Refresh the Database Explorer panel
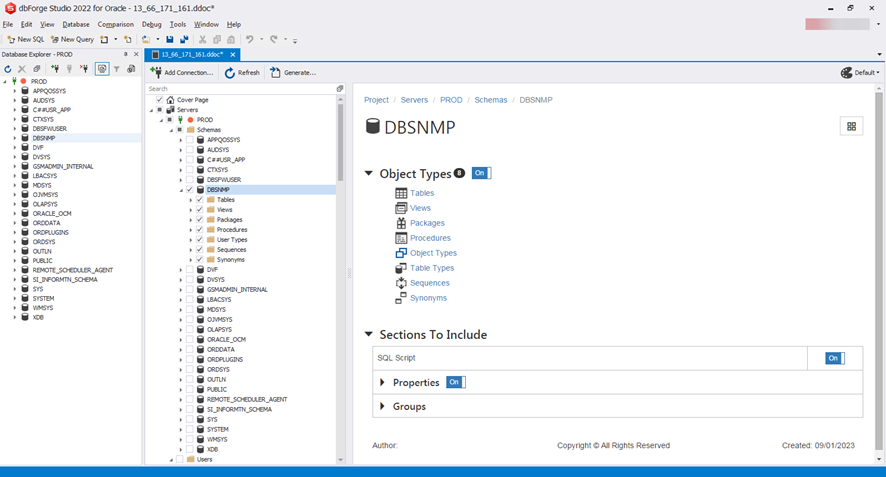 [x=8, y=69]
